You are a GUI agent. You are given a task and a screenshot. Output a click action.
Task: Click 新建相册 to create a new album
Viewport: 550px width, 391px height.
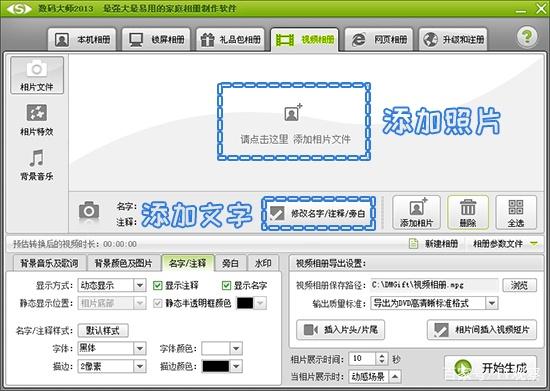coord(434,243)
